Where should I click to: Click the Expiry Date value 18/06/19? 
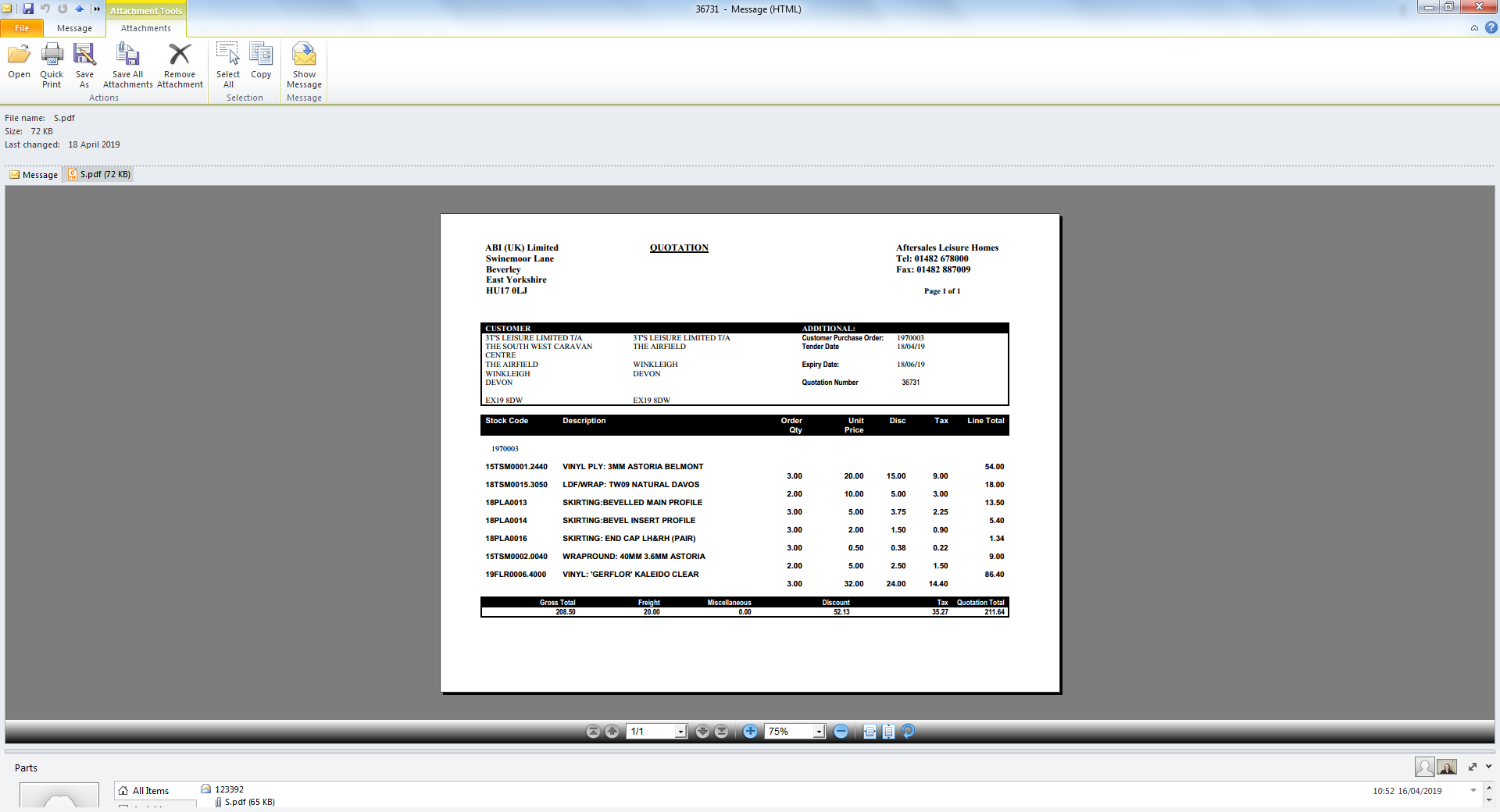pyautogui.click(x=911, y=365)
